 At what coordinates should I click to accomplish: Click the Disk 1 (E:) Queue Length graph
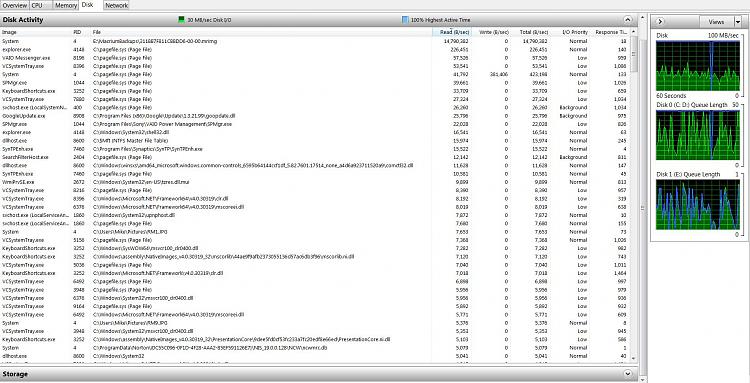coord(698,204)
